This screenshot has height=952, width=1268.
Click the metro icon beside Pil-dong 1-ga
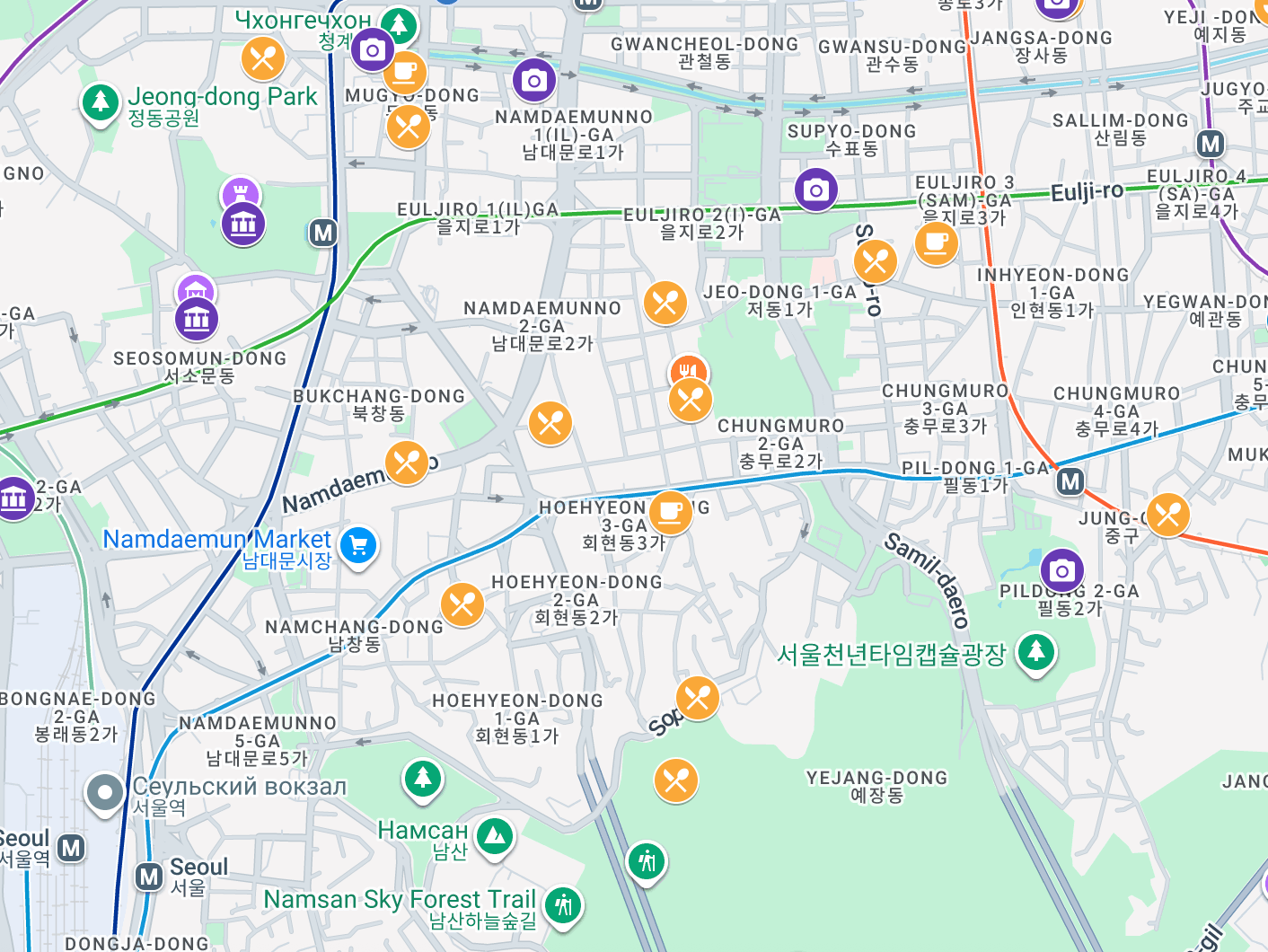[x=1070, y=481]
